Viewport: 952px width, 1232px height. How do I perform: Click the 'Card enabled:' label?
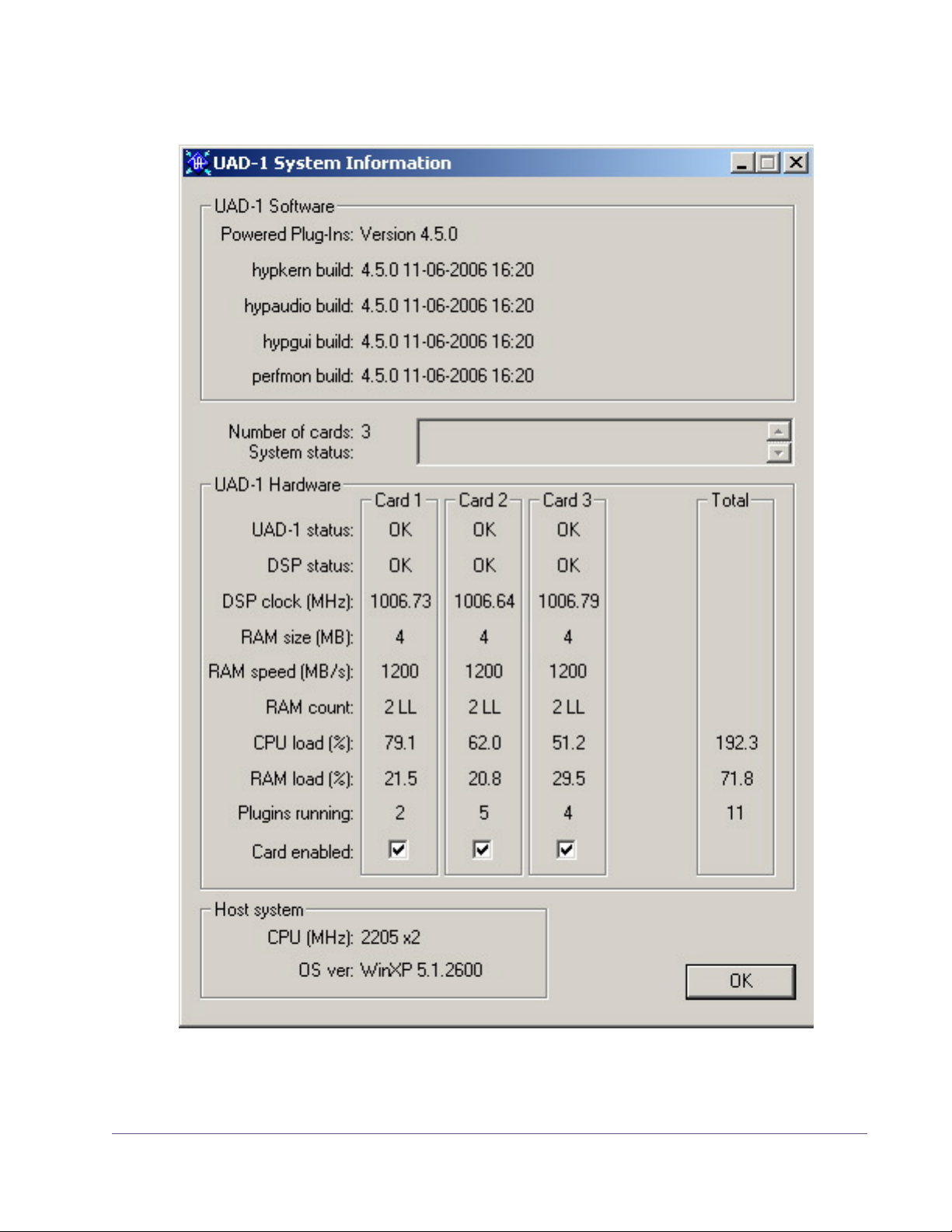302,852
